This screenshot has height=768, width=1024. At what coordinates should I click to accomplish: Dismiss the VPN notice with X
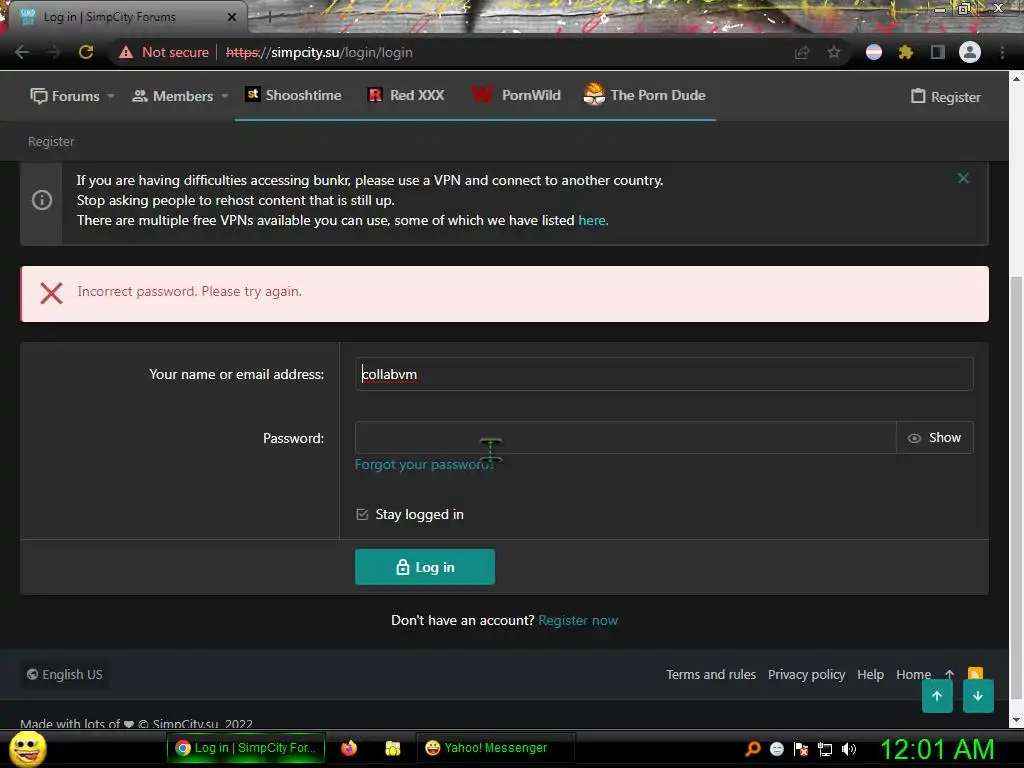963,178
